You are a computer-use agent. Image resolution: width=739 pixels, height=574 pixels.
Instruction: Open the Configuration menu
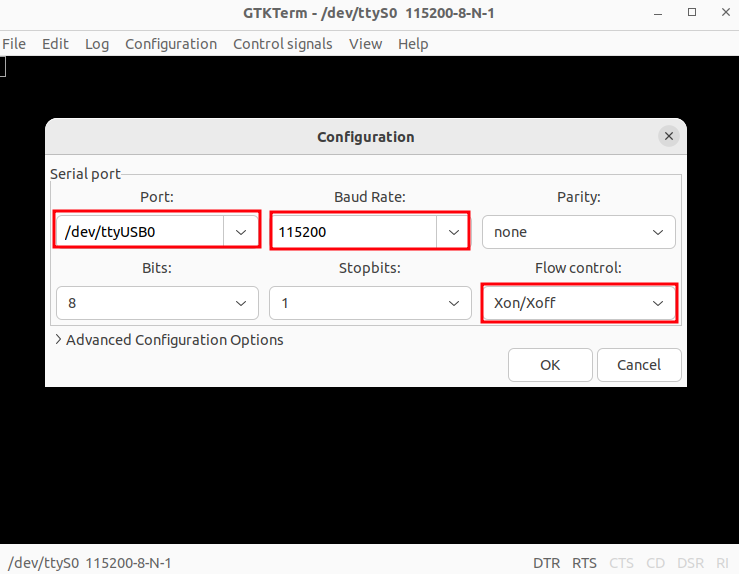click(171, 44)
